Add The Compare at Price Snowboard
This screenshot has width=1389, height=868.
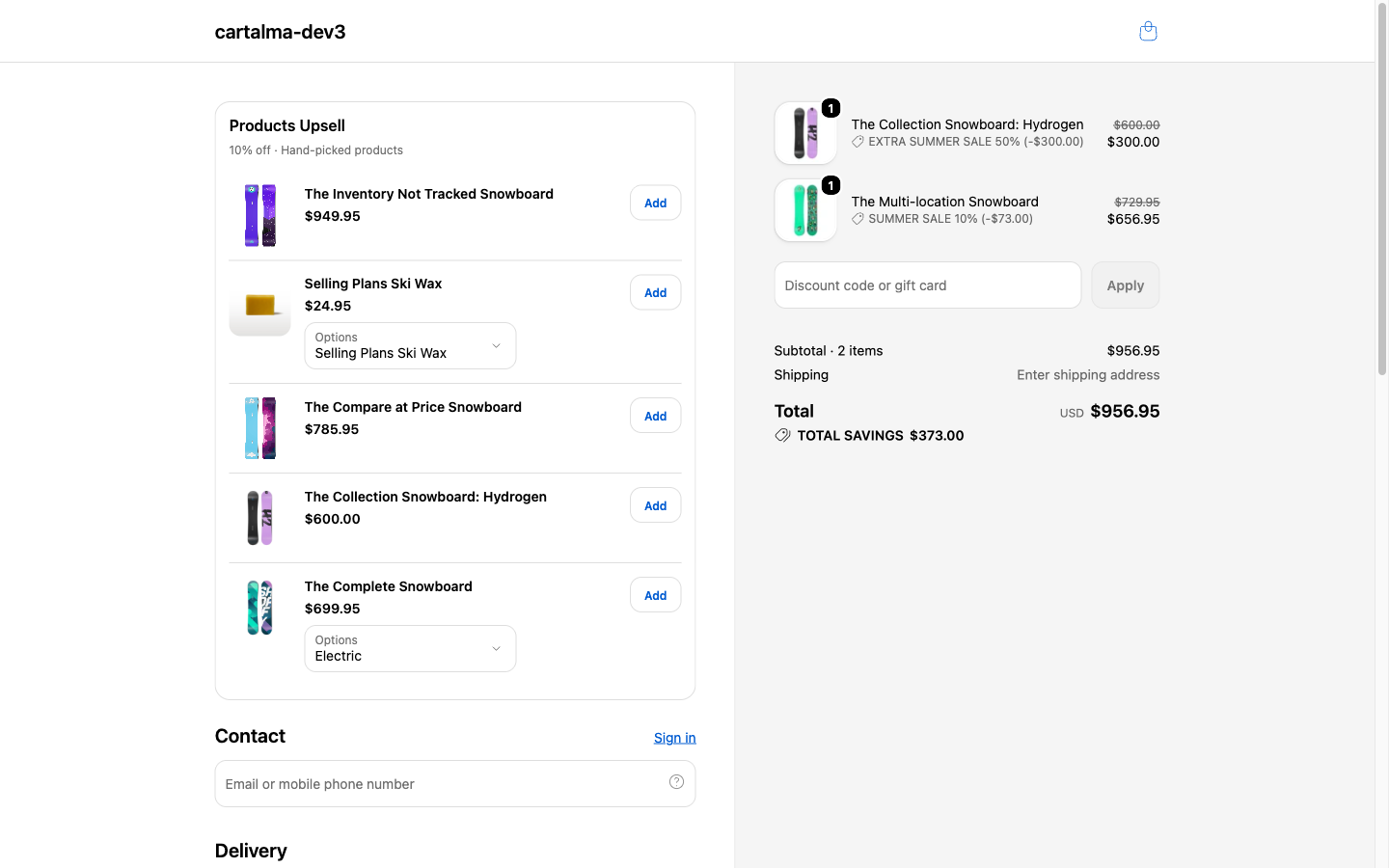click(x=656, y=416)
